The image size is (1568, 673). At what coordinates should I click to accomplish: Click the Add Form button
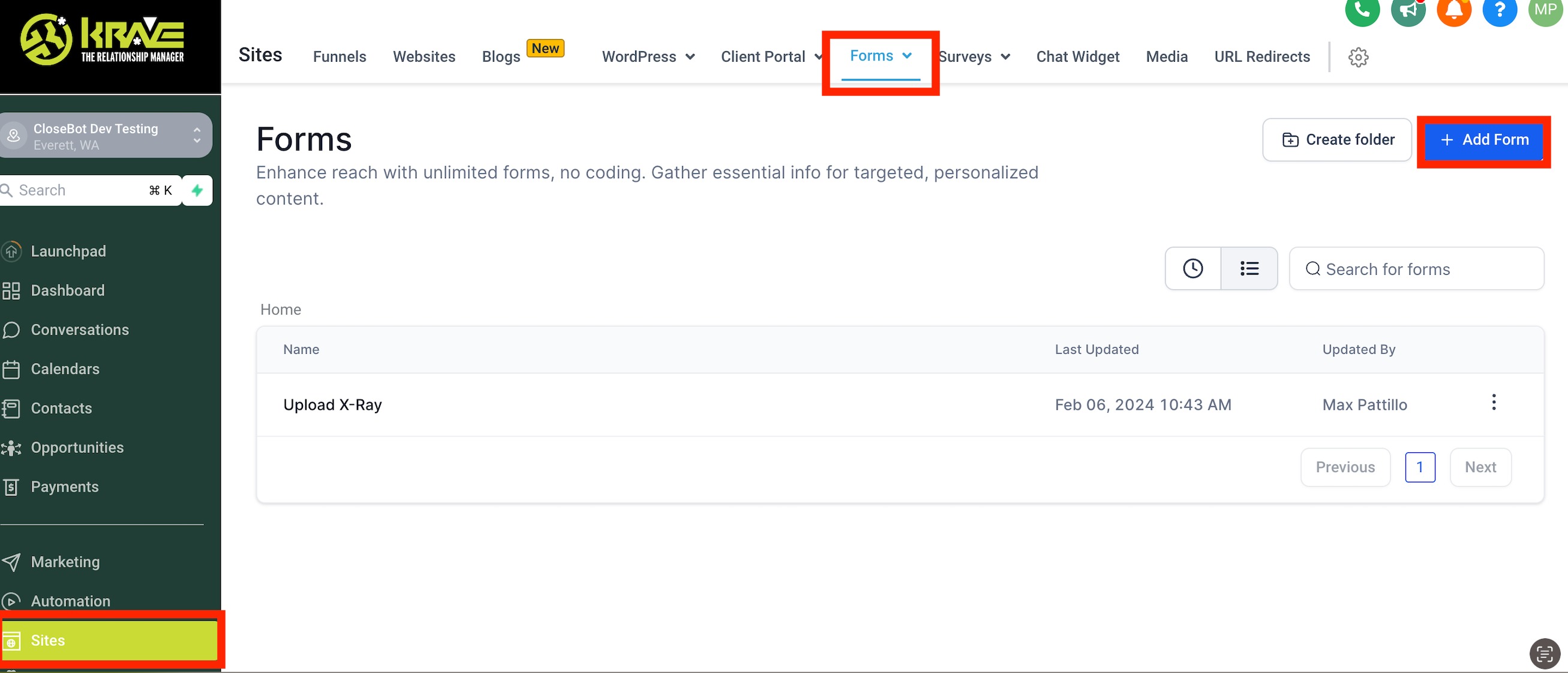pyautogui.click(x=1483, y=140)
